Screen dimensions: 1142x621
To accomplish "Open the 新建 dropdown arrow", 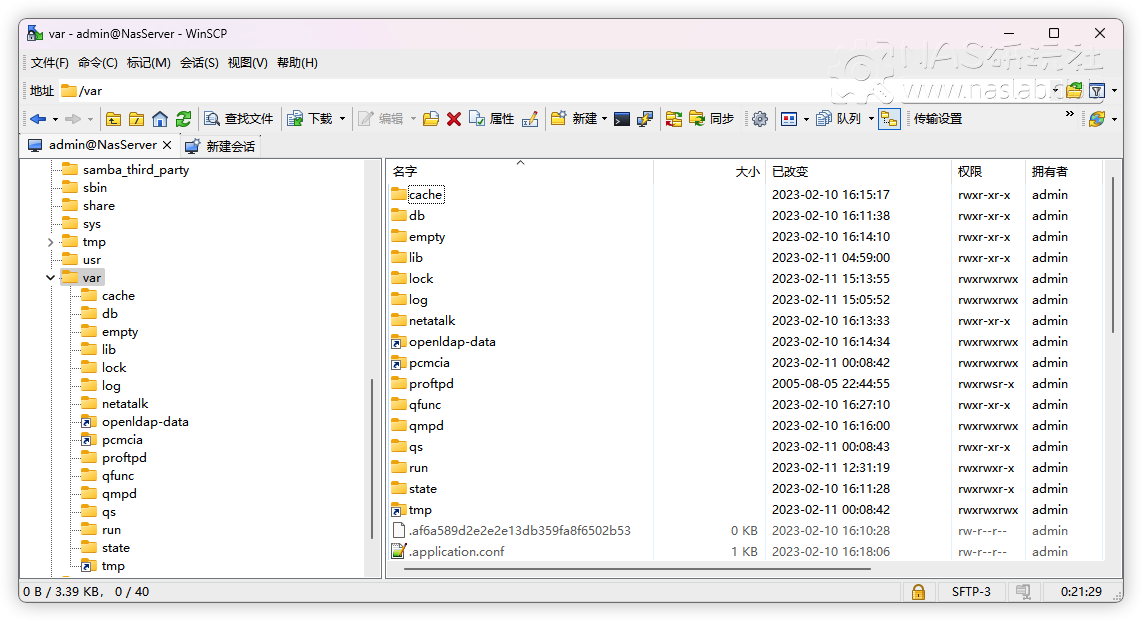I will (x=605, y=119).
